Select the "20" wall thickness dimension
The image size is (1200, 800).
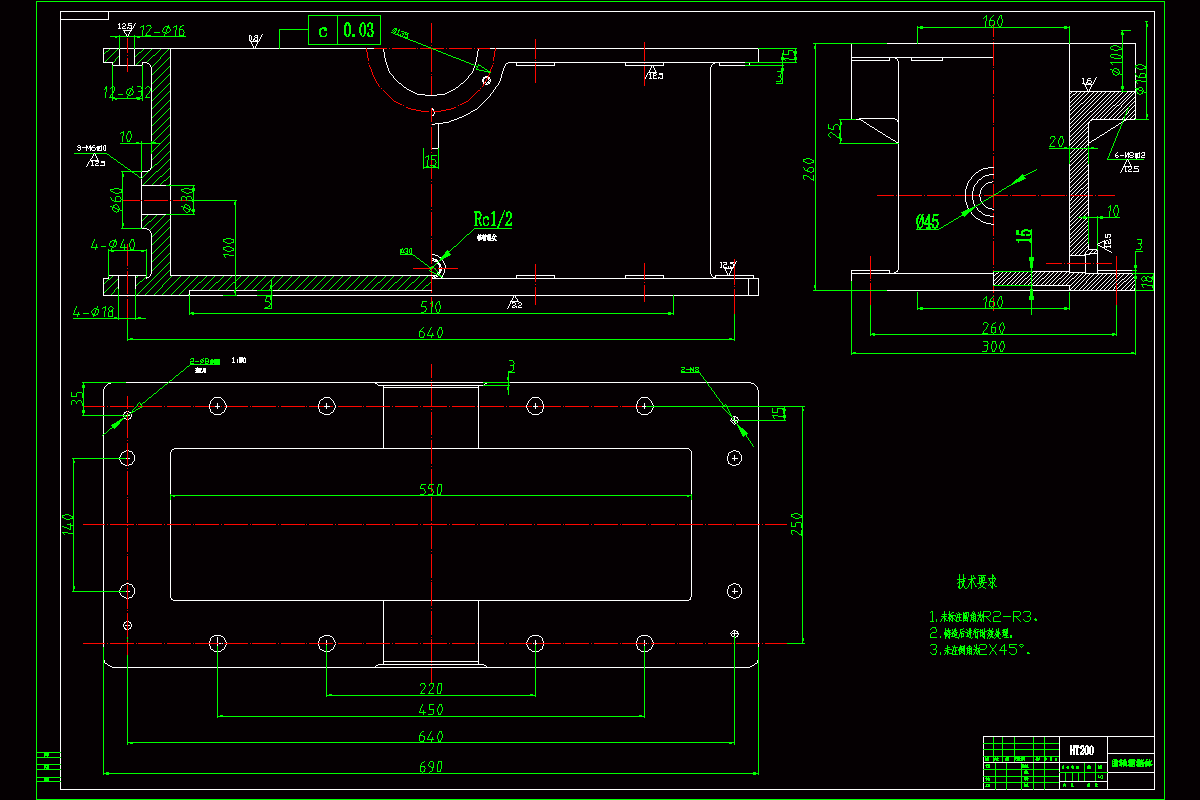click(x=1056, y=143)
